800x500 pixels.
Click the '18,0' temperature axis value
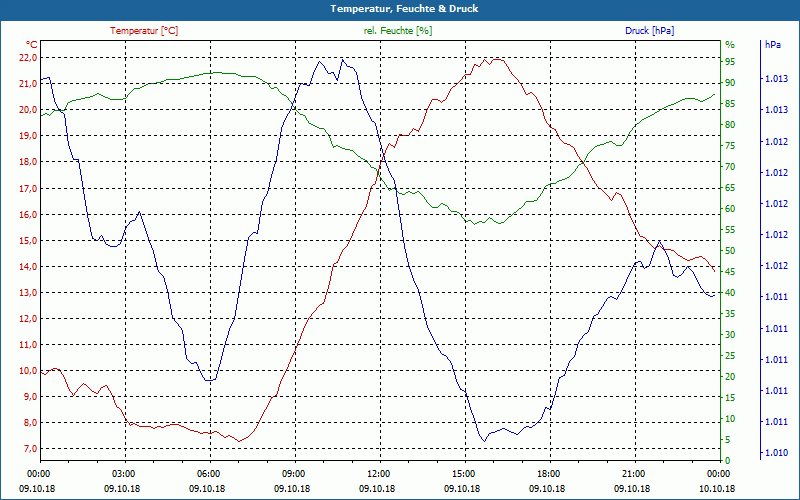(x=28, y=162)
